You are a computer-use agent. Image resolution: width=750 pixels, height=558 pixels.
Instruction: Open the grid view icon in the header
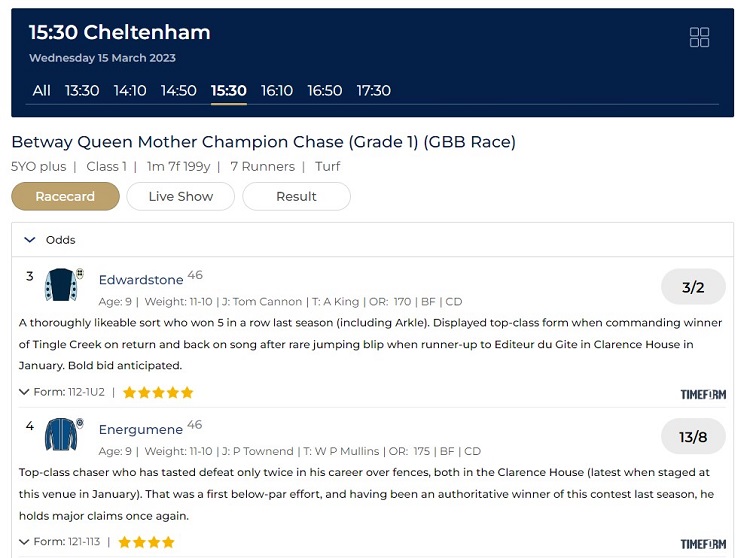[699, 37]
